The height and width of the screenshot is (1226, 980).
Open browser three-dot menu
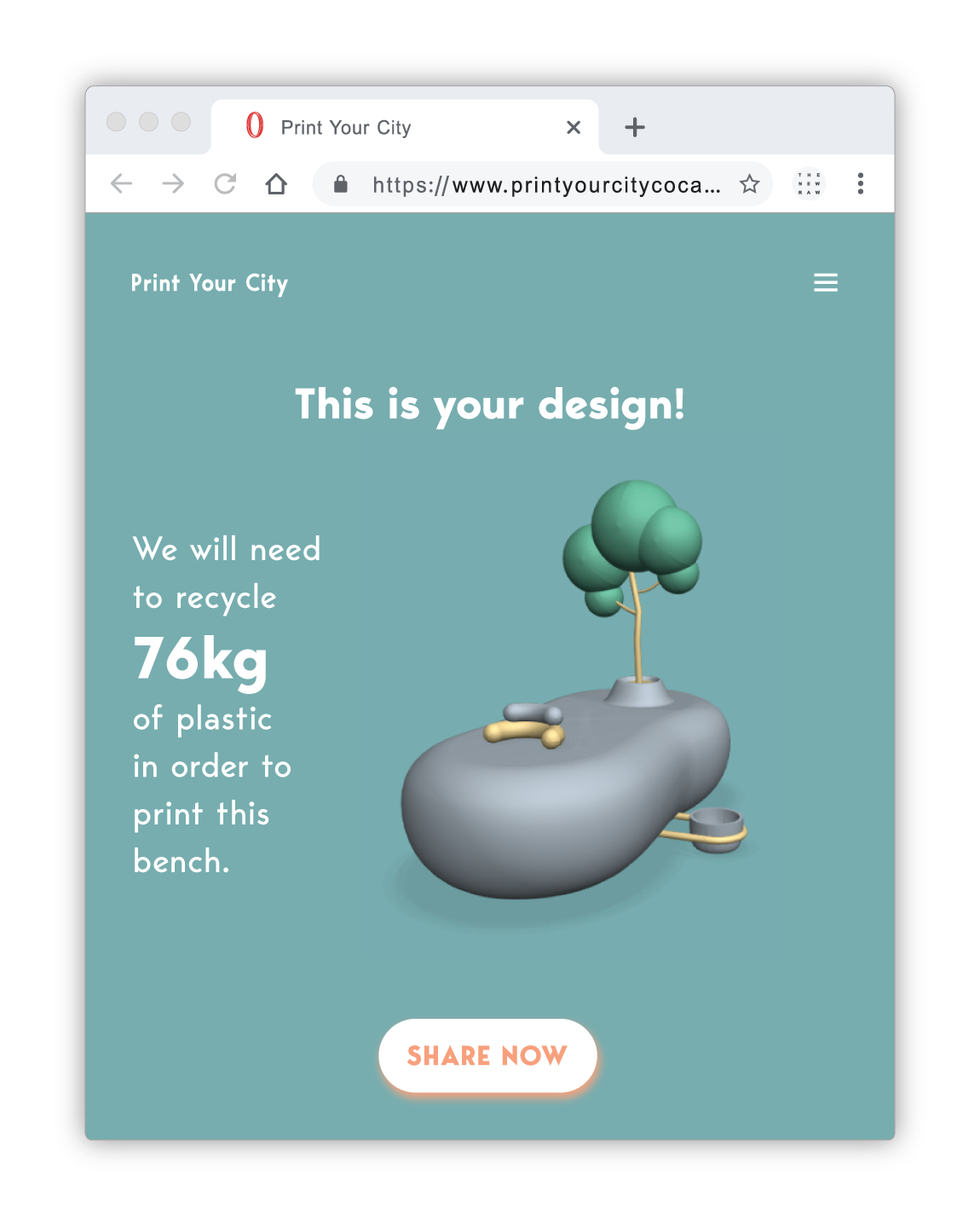pos(861,183)
